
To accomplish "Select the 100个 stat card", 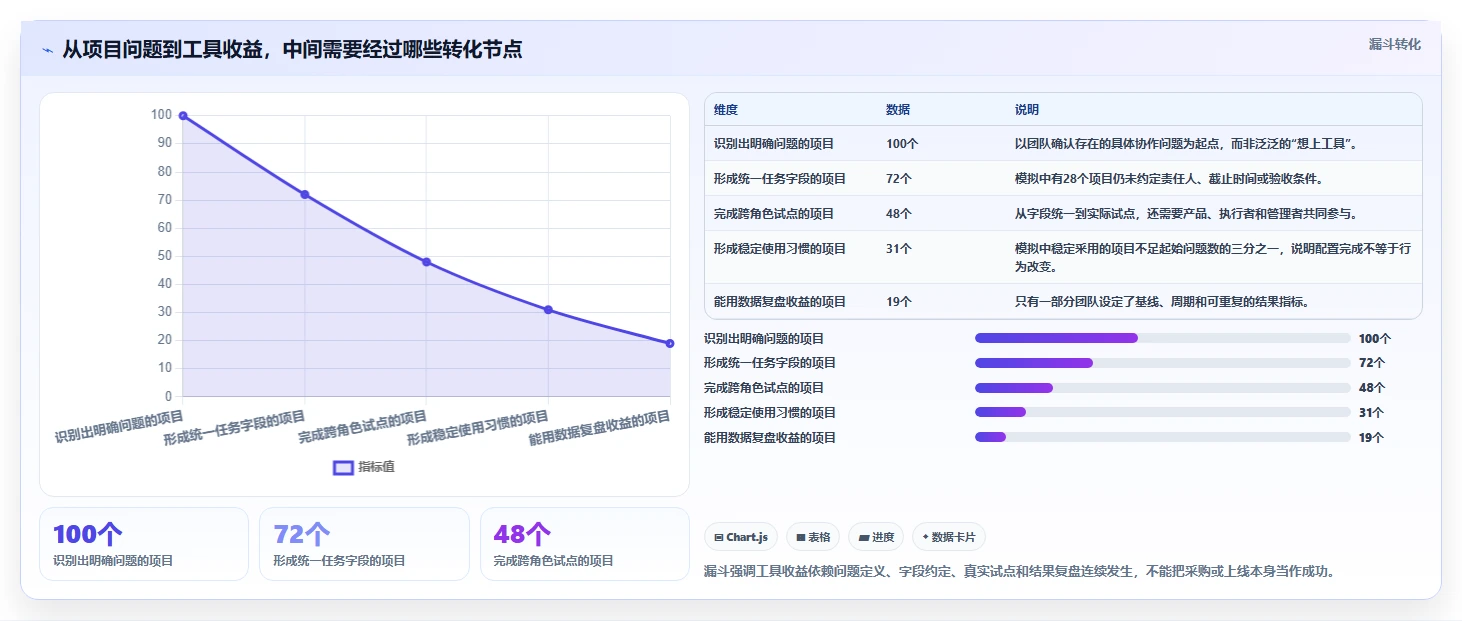I will [x=144, y=544].
